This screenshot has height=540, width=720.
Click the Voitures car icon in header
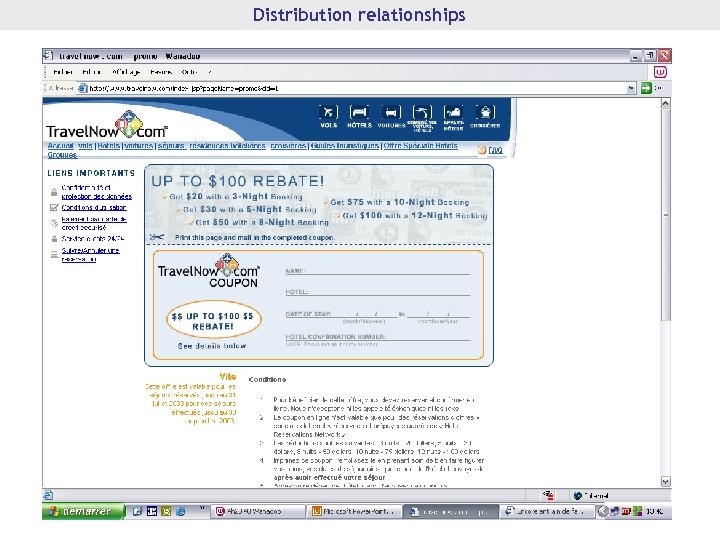[x=391, y=112]
